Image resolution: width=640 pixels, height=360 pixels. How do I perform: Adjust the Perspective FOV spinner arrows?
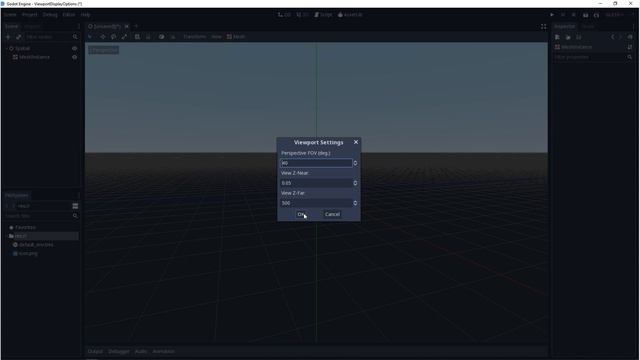355,163
